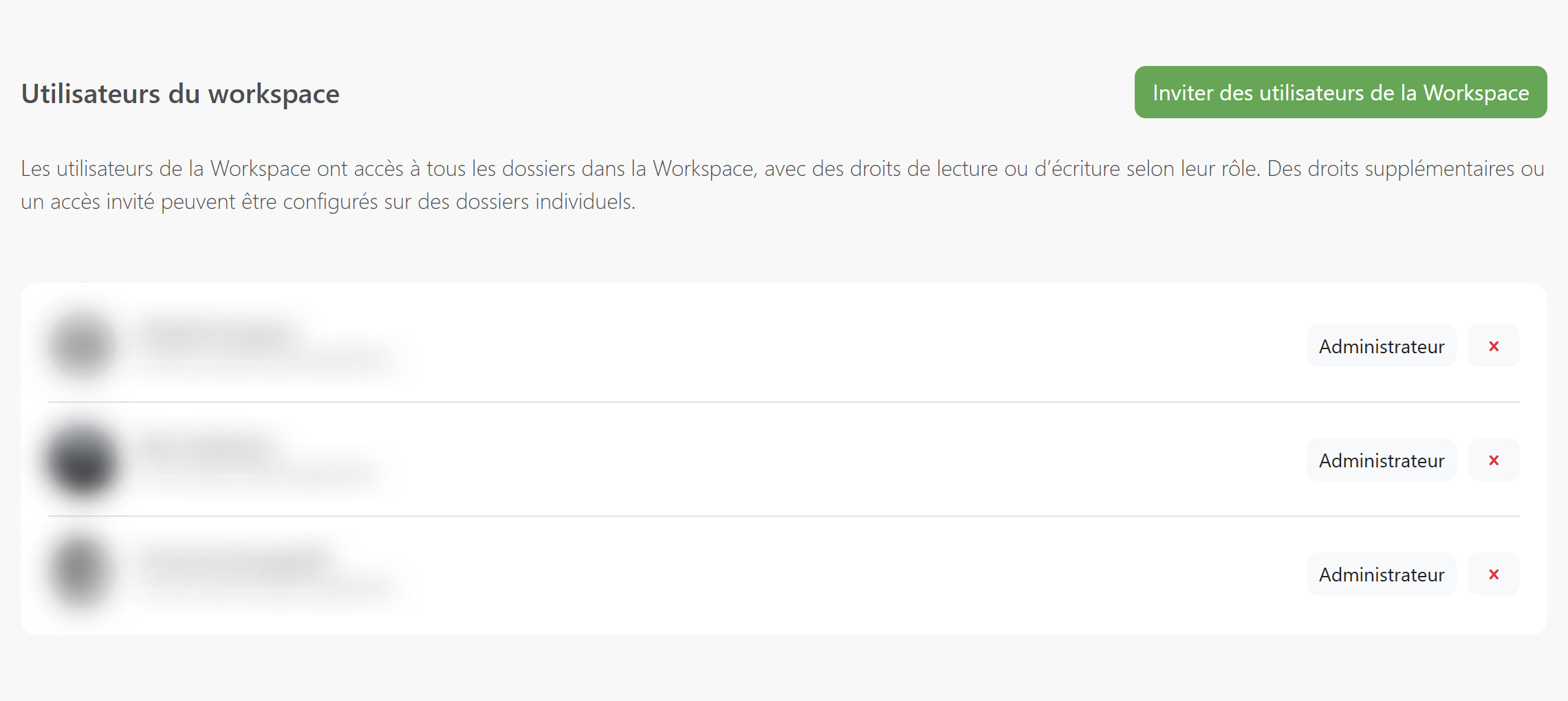
Task: Click the divider above the bottom user row
Action: 784,516
